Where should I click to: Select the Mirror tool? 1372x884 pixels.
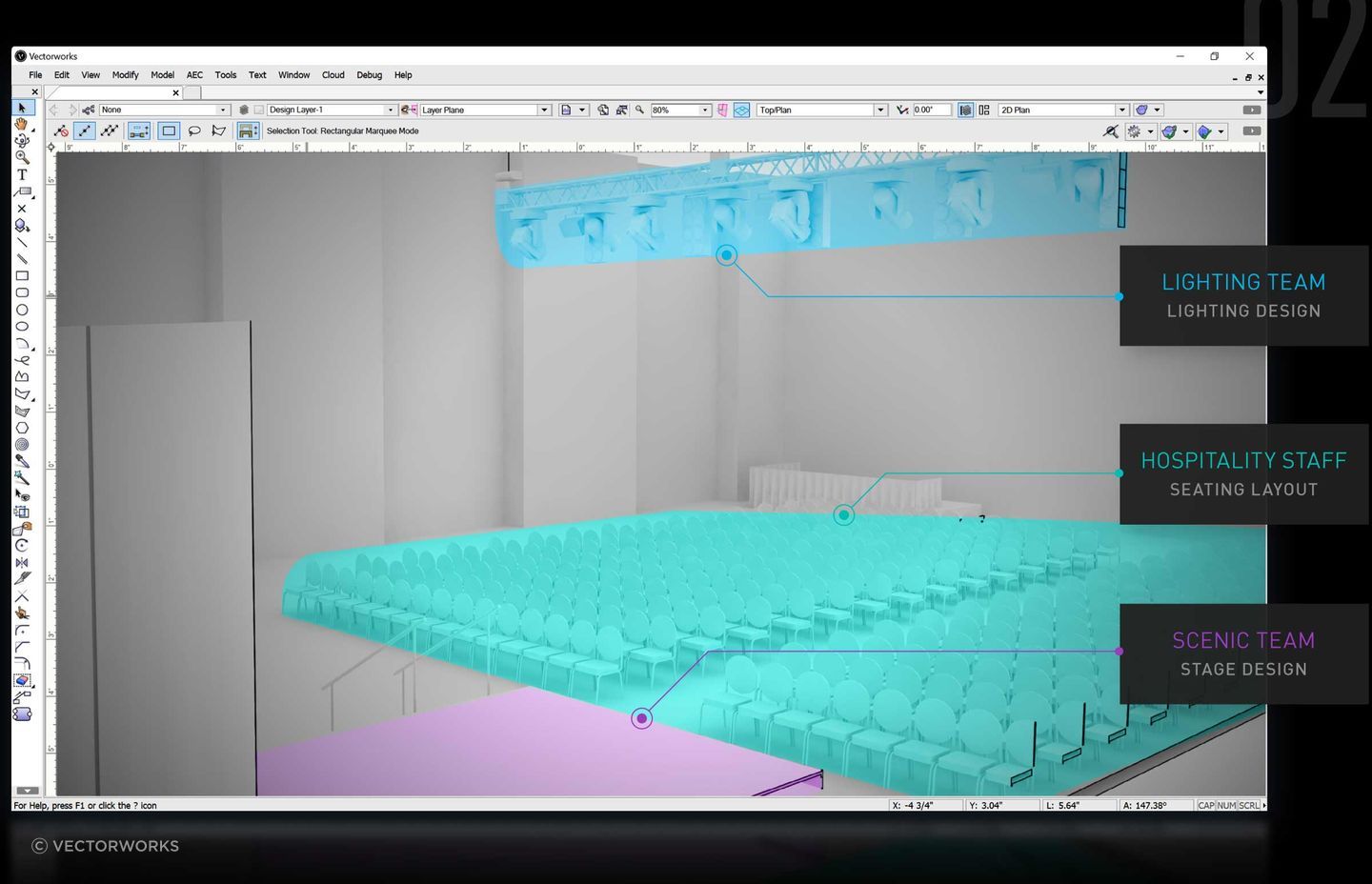point(22,562)
